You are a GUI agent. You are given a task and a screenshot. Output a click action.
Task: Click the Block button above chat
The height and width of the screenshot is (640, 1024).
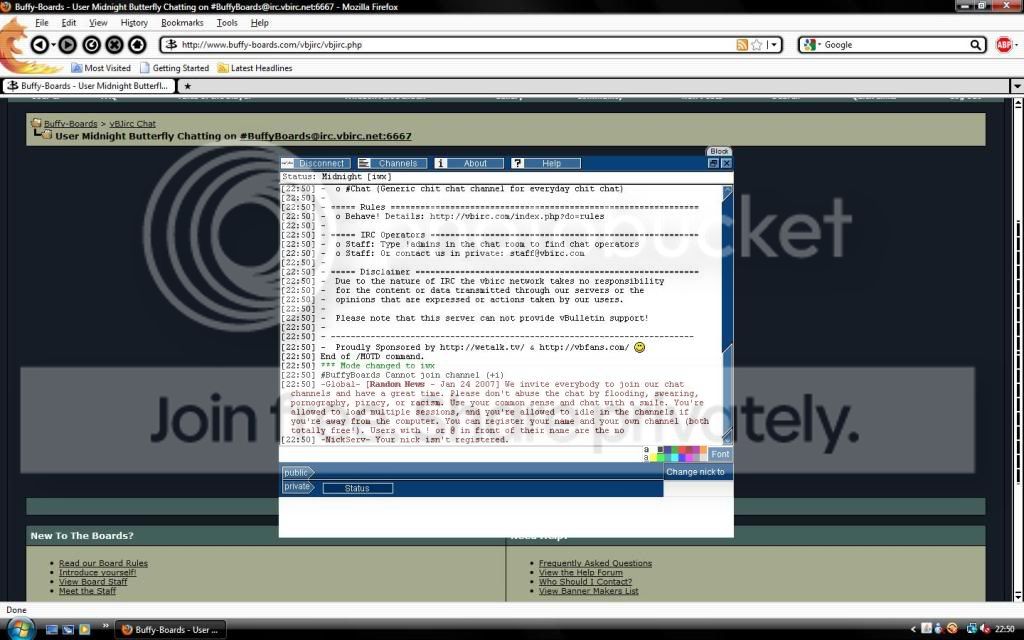tap(719, 151)
